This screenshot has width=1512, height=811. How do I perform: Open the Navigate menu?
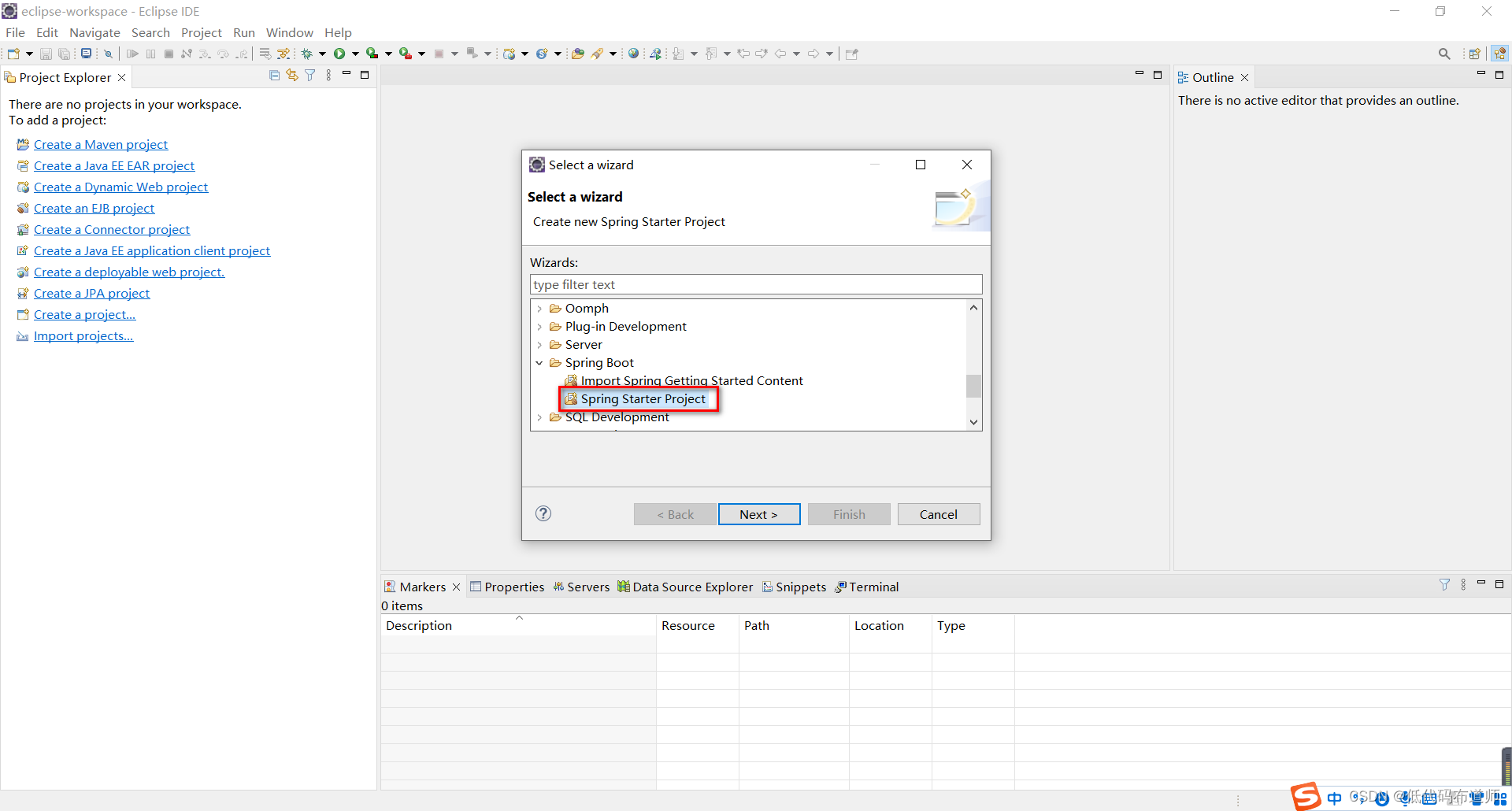tap(94, 32)
